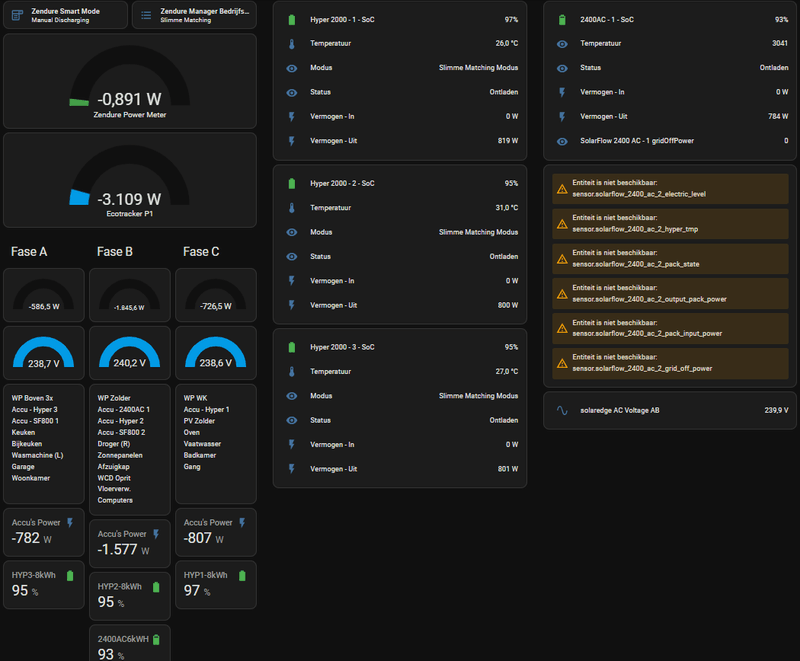Click 2400AC - 1 Status eye icon
Screen dimensions: 800x661
point(562,68)
